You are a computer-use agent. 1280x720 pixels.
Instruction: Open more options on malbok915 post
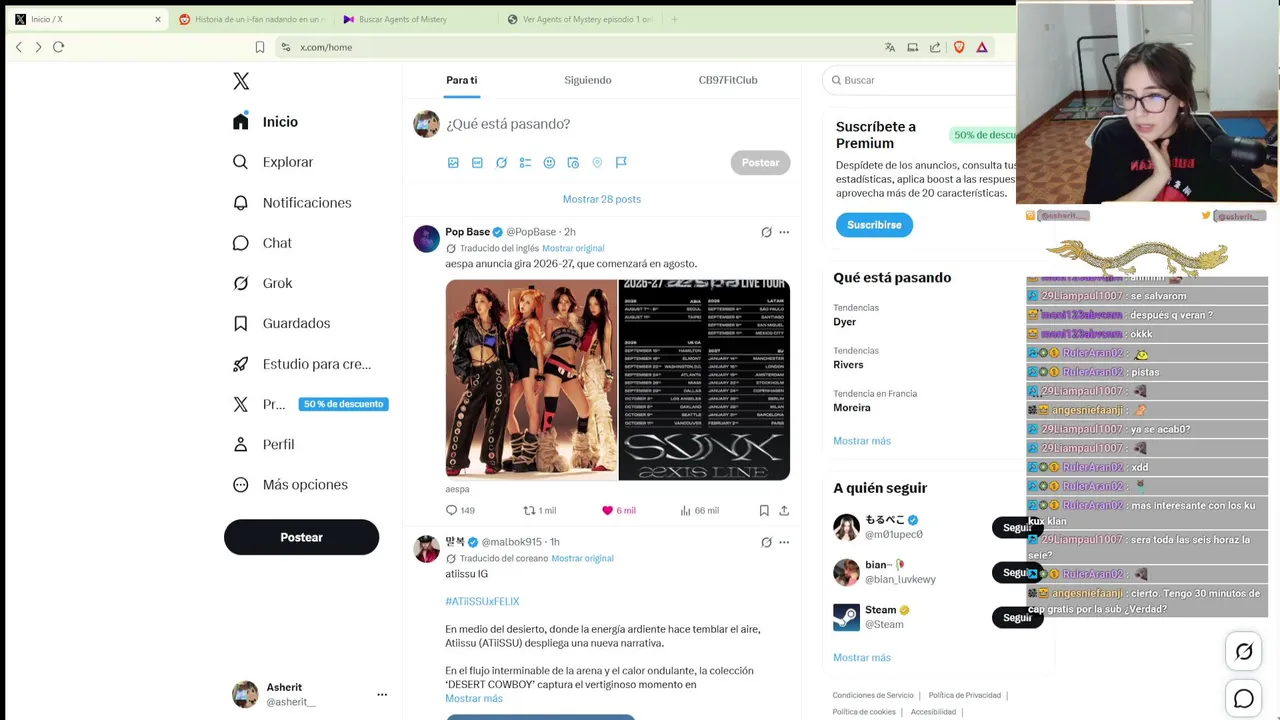[784, 542]
